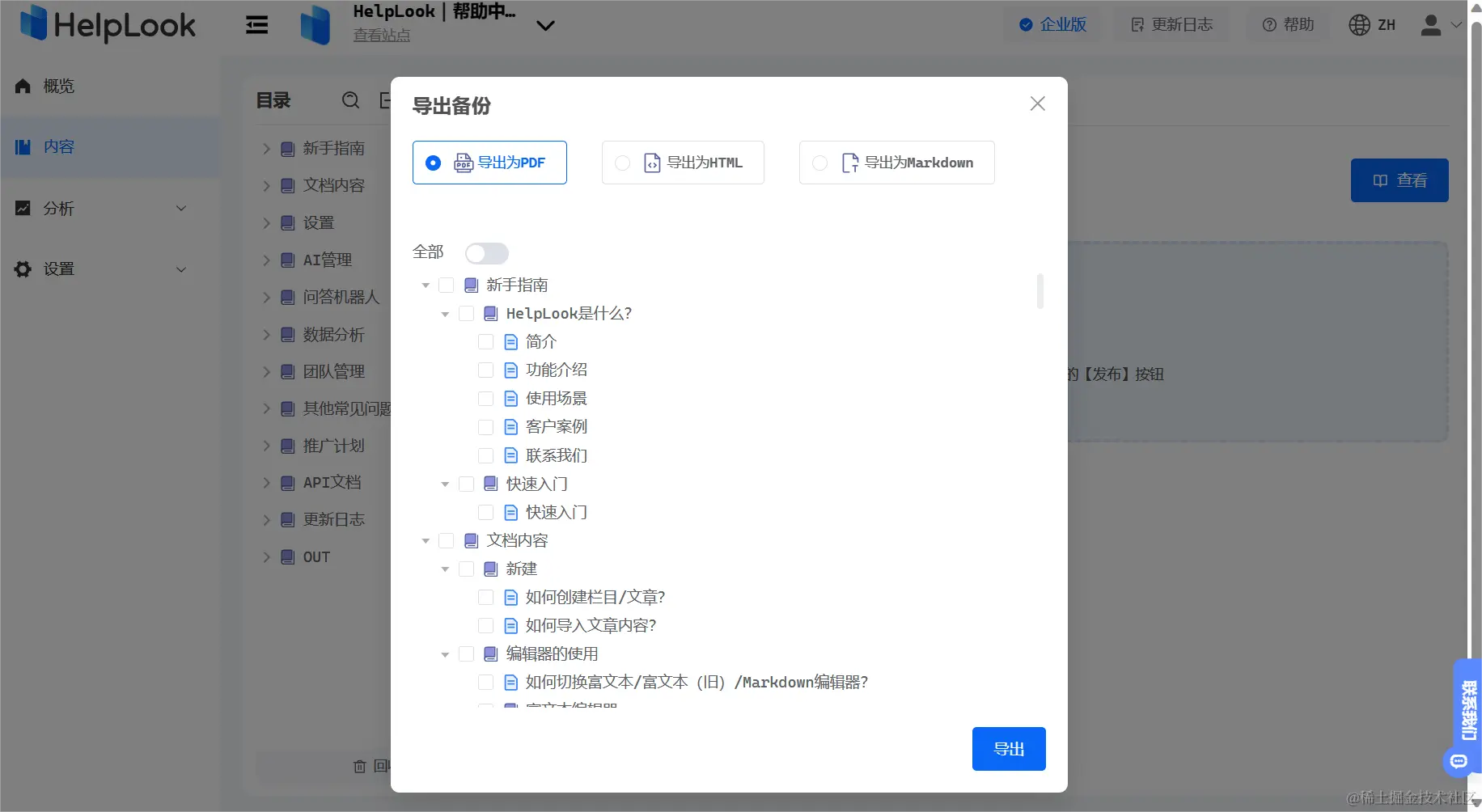Image resolution: width=1482 pixels, height=812 pixels.
Task: Select 团队管理 in the catalog list
Action: tap(333, 371)
